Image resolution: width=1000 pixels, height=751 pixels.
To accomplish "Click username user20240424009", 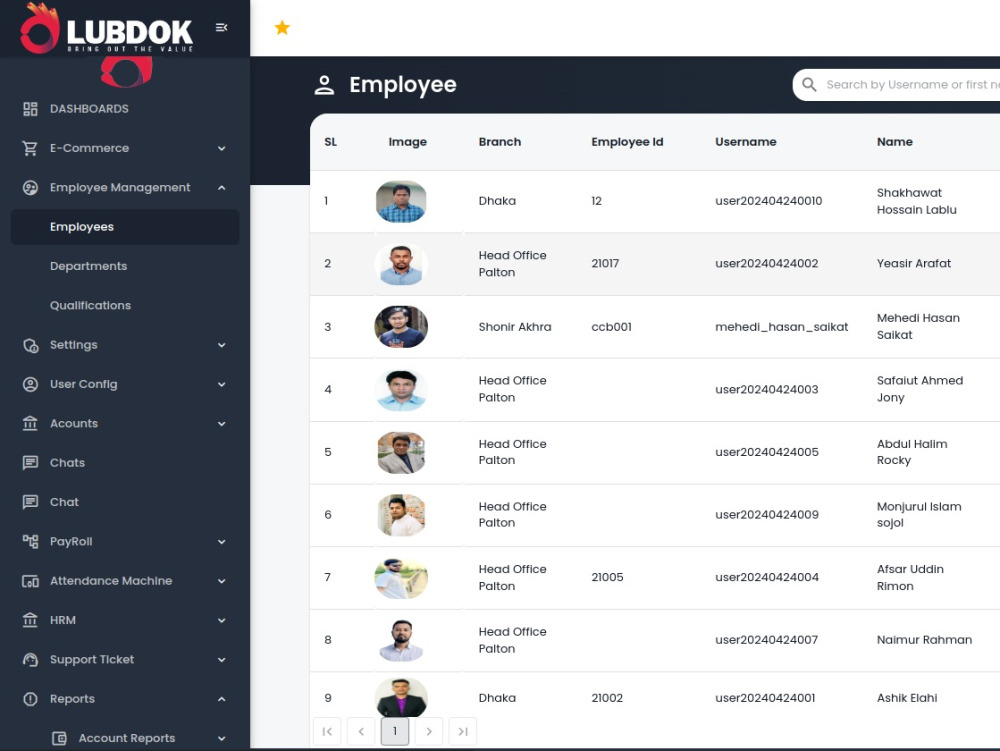I will (x=767, y=515).
